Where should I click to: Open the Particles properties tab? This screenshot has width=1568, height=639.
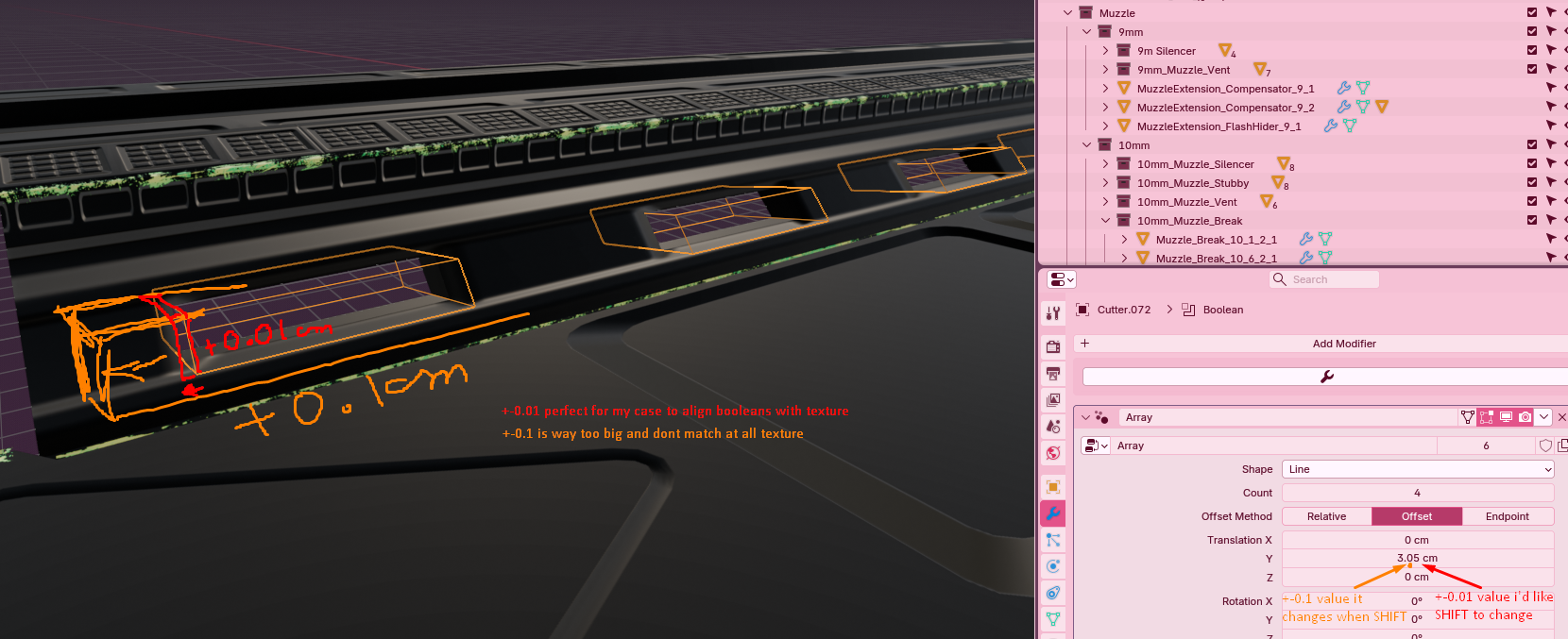(x=1053, y=540)
